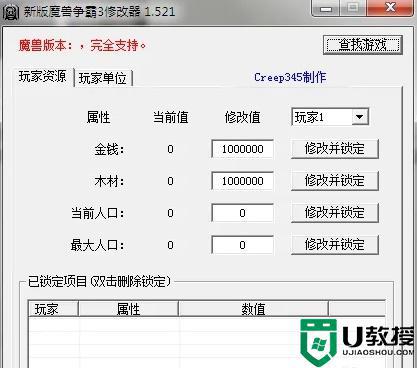The width and height of the screenshot is (417, 368).
Task: Click the 最大人口 modify value input field
Action: coord(243,245)
